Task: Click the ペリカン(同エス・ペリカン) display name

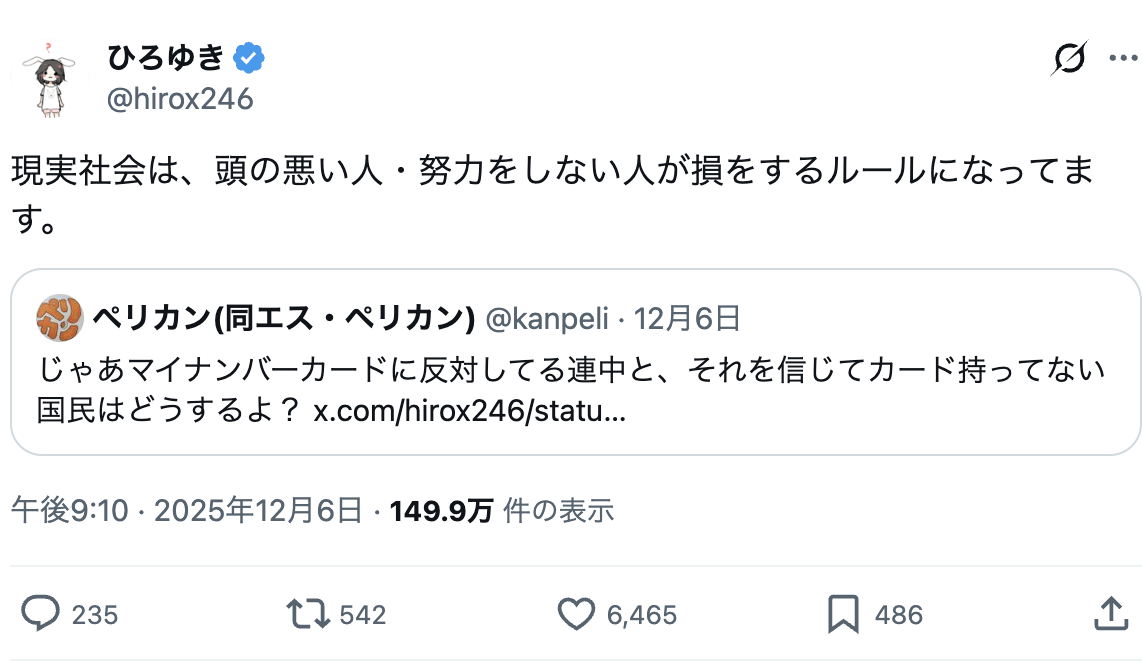Action: (x=283, y=319)
